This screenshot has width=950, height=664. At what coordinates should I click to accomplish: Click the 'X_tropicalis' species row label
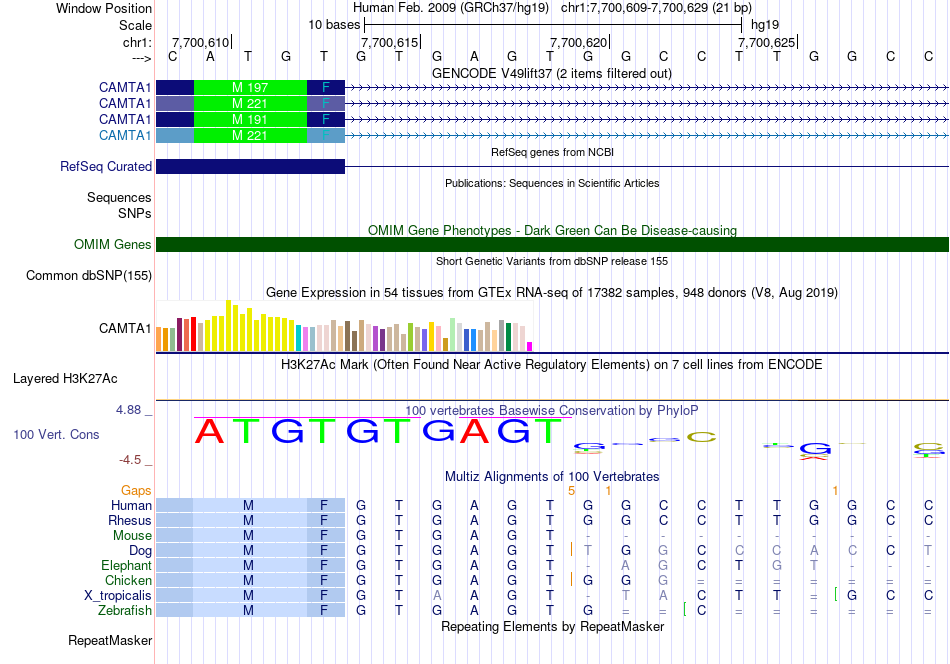[118, 596]
